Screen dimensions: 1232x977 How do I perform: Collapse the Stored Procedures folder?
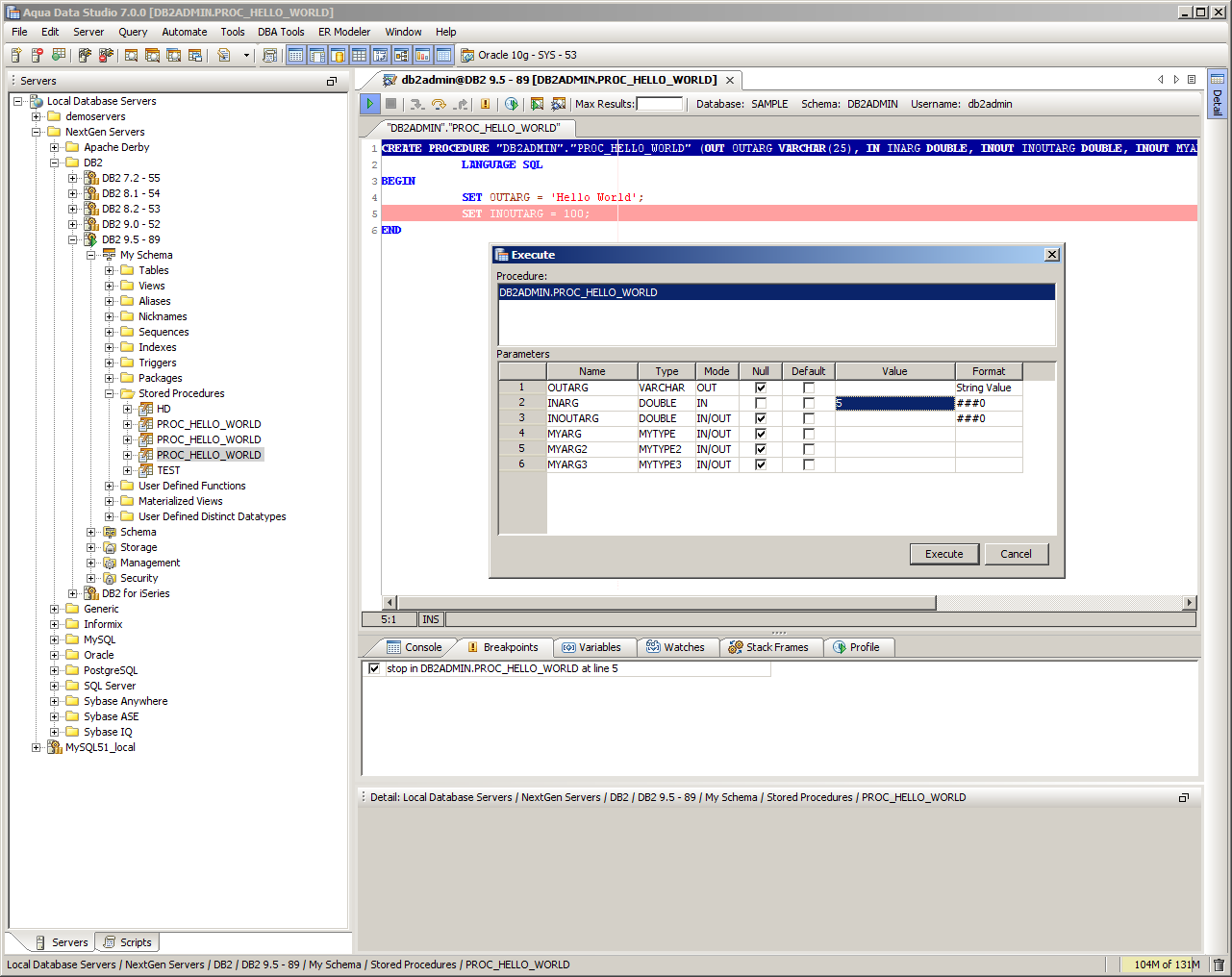[110, 393]
